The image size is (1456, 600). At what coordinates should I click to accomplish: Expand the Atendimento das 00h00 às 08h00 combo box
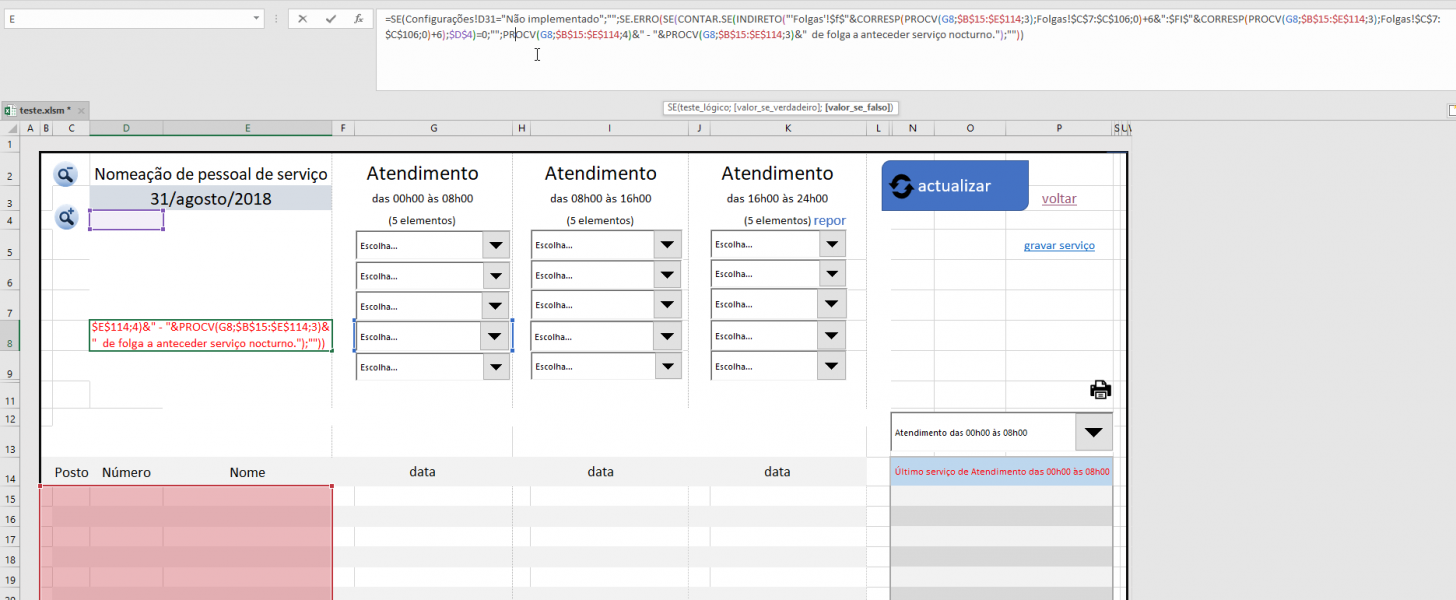(x=1093, y=433)
